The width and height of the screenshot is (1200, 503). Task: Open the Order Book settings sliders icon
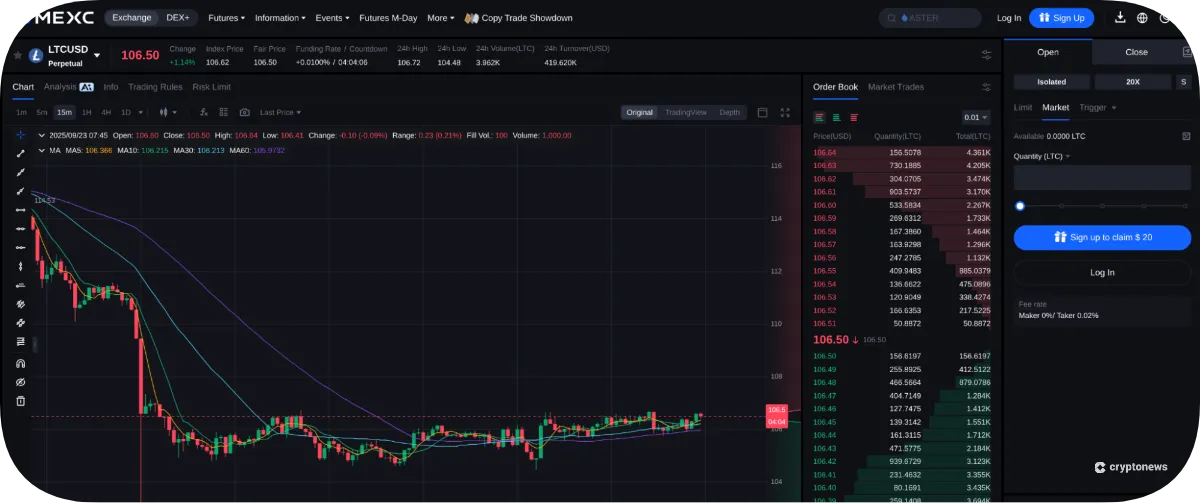point(987,87)
